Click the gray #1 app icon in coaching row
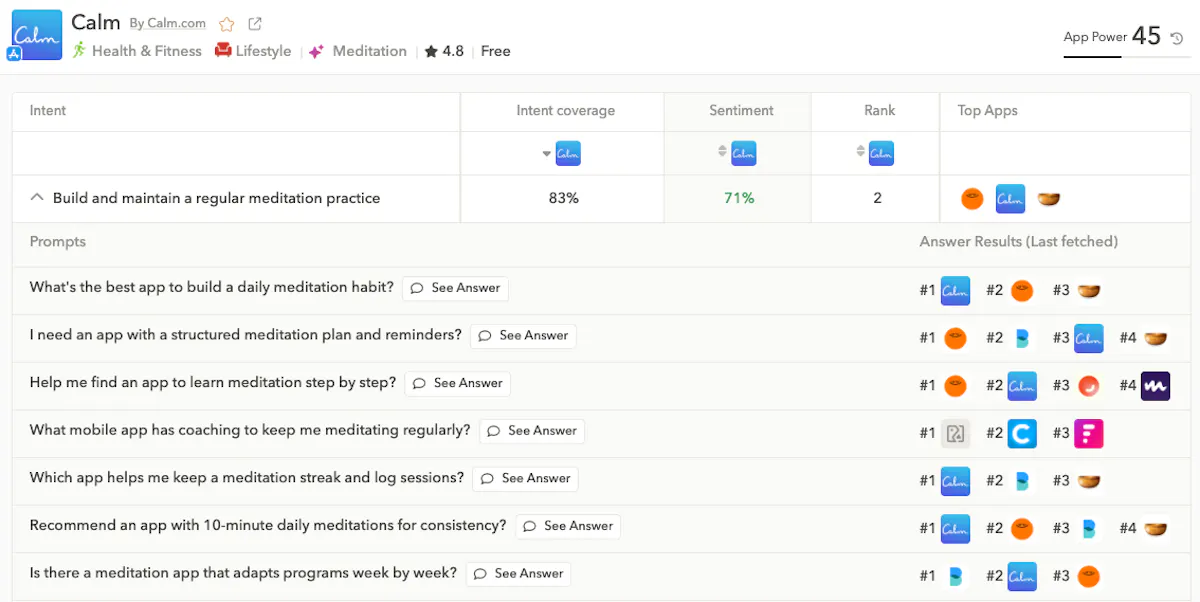 [955, 433]
